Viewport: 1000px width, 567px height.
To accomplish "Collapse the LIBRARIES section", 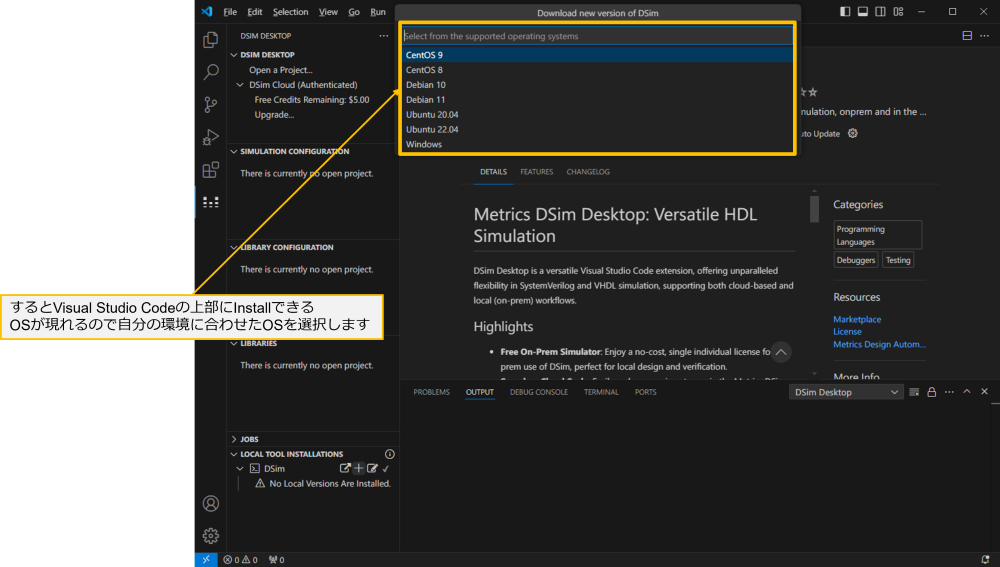I will pos(234,344).
